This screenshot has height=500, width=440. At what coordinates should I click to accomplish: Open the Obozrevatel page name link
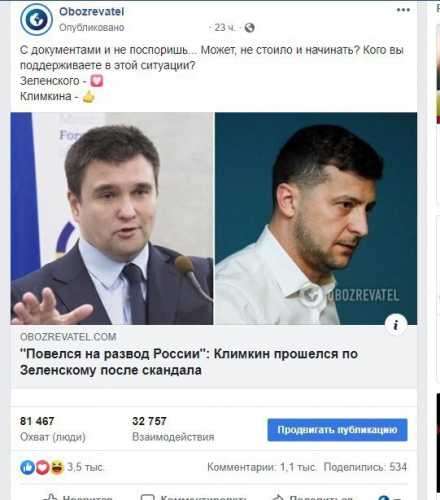91,12
